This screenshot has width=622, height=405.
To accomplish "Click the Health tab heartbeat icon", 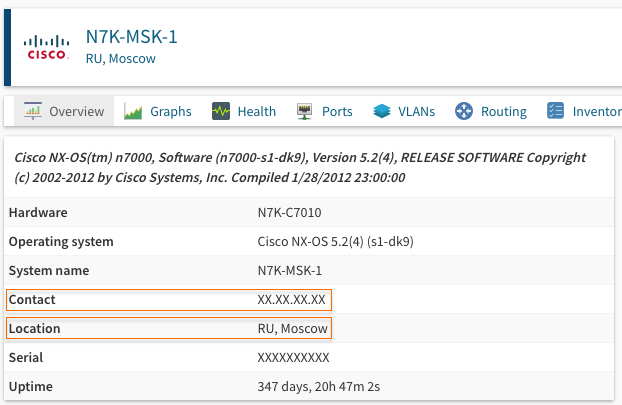I will click(x=221, y=111).
